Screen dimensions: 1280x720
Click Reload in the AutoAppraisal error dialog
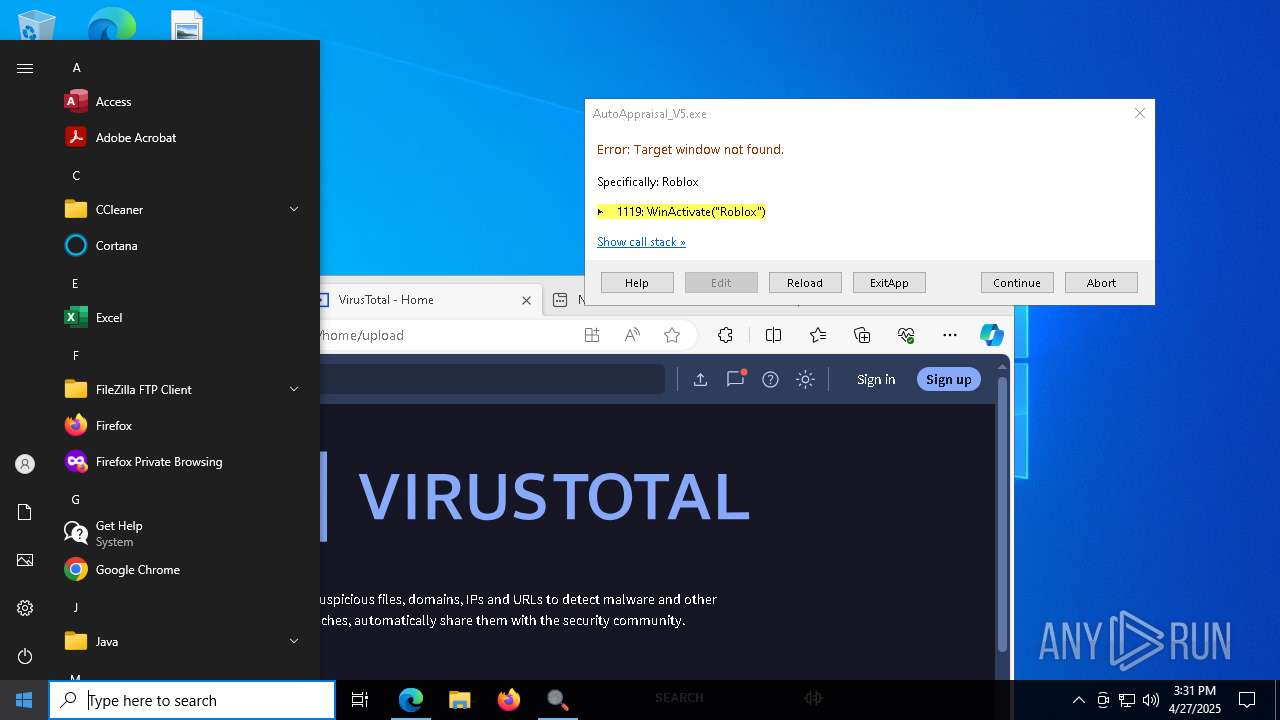coord(805,283)
